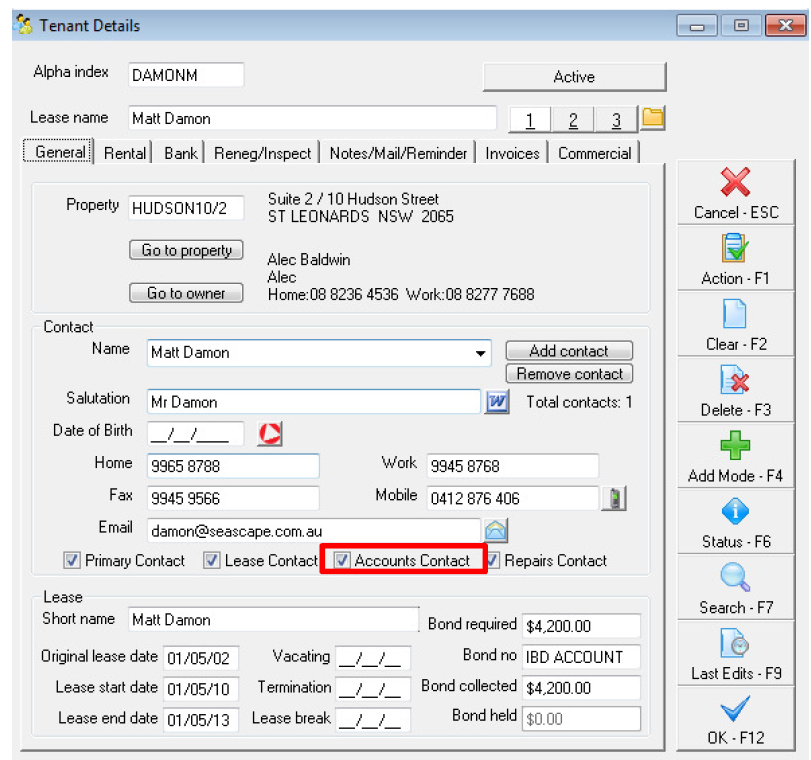Click the Original lease date field
The height and width of the screenshot is (760, 811).
[201, 658]
